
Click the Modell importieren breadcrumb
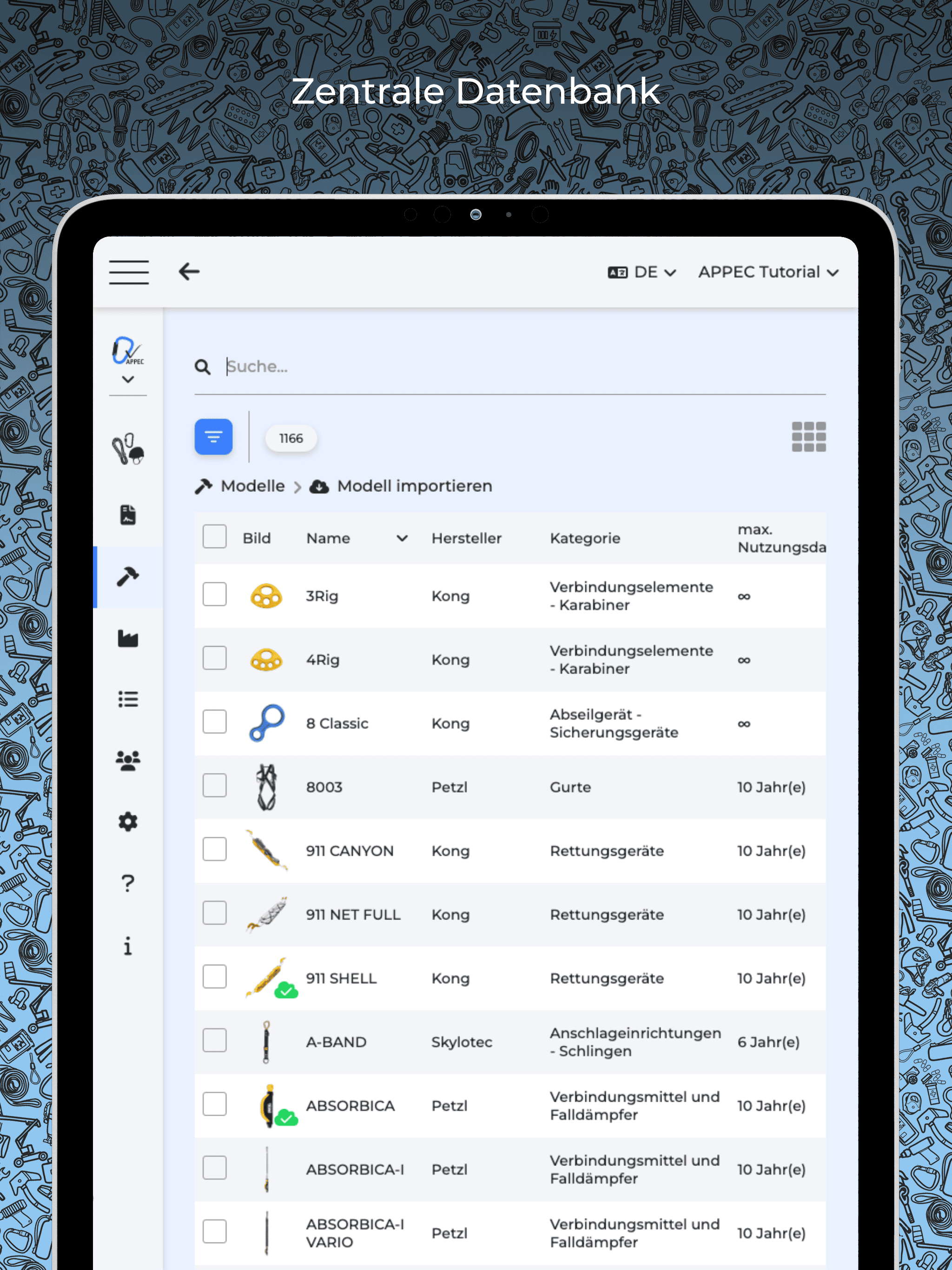[x=415, y=486]
